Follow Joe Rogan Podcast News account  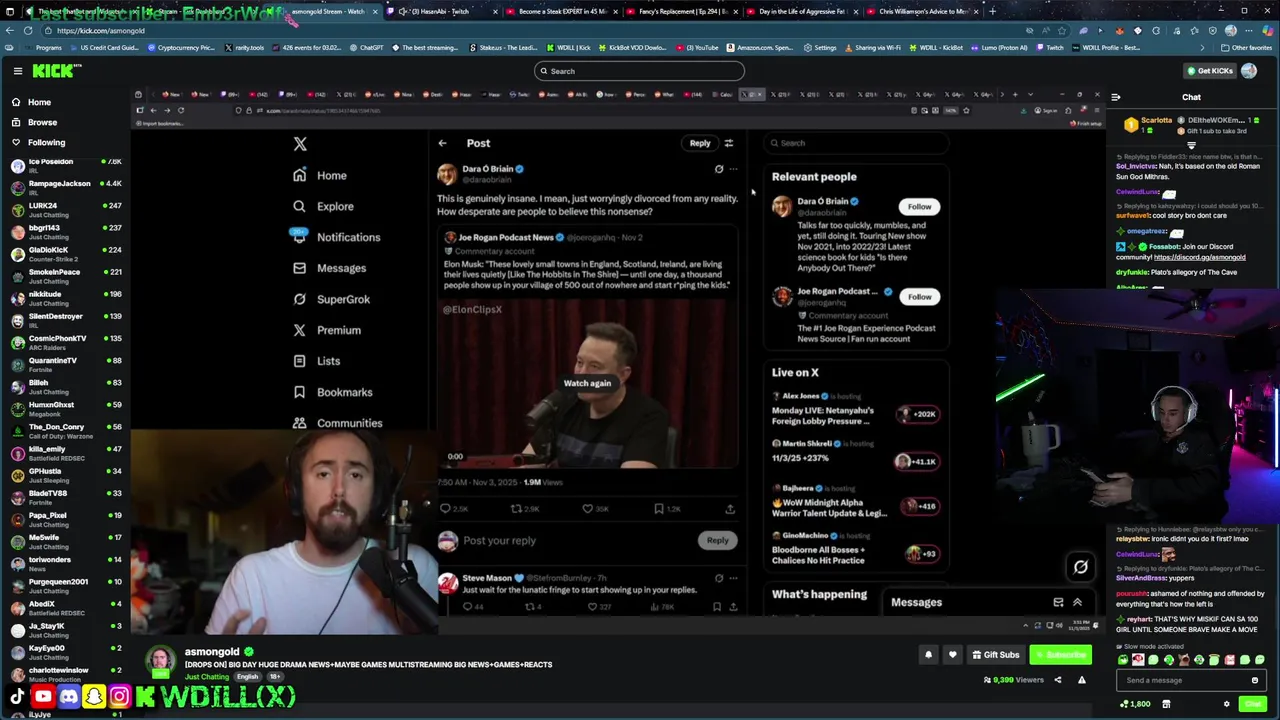pos(919,297)
